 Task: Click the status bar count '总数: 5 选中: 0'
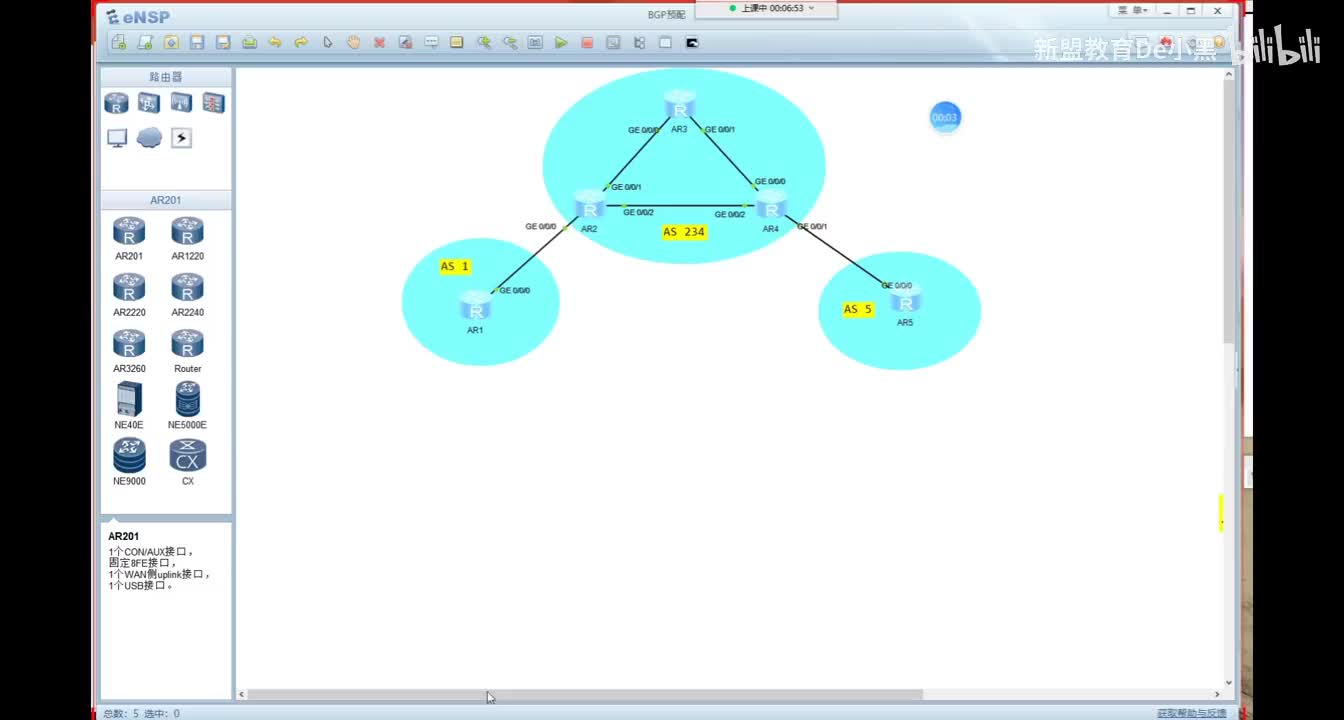coord(142,713)
